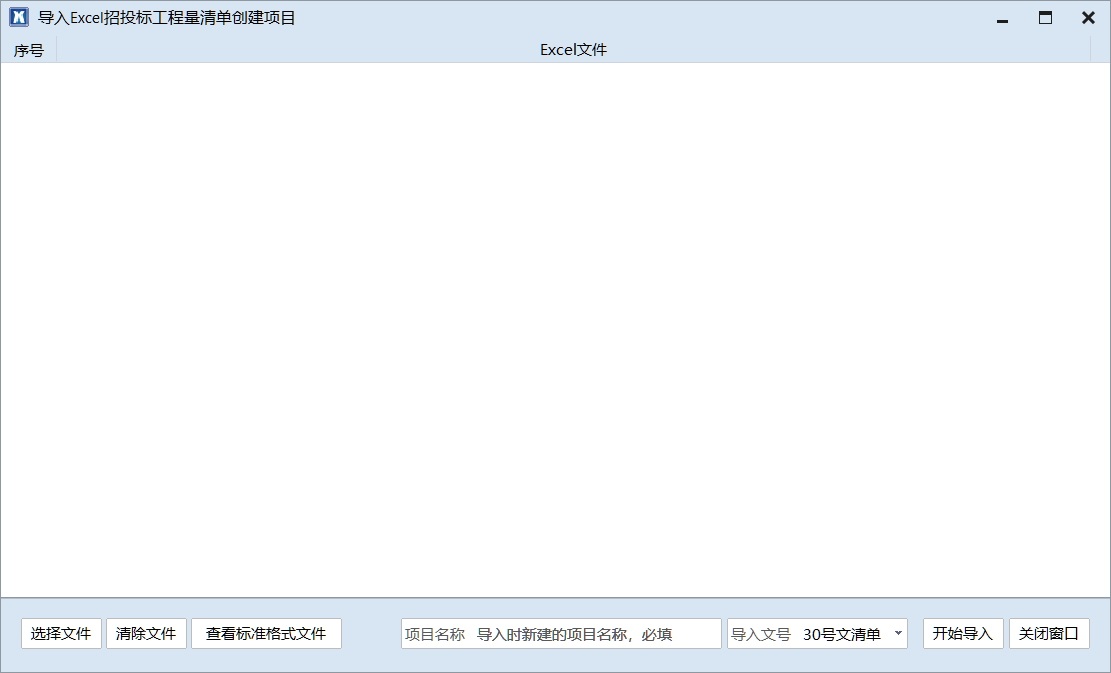Click the window title 导入Excel招投标工程量清单创建项目
The width and height of the screenshot is (1111, 673).
[166, 18]
